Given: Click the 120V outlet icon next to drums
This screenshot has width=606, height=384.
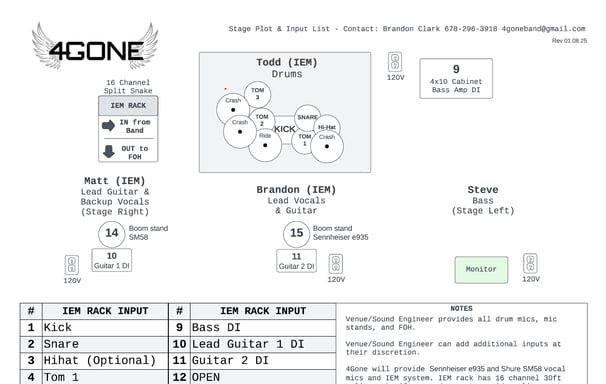Looking at the screenshot, I should (x=395, y=62).
